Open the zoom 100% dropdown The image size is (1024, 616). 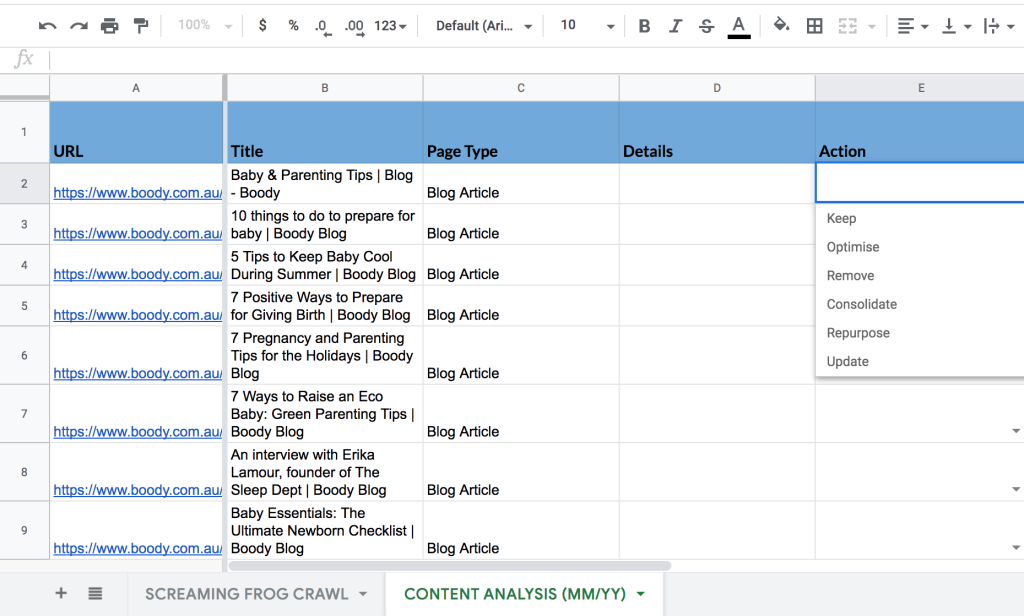(x=204, y=25)
